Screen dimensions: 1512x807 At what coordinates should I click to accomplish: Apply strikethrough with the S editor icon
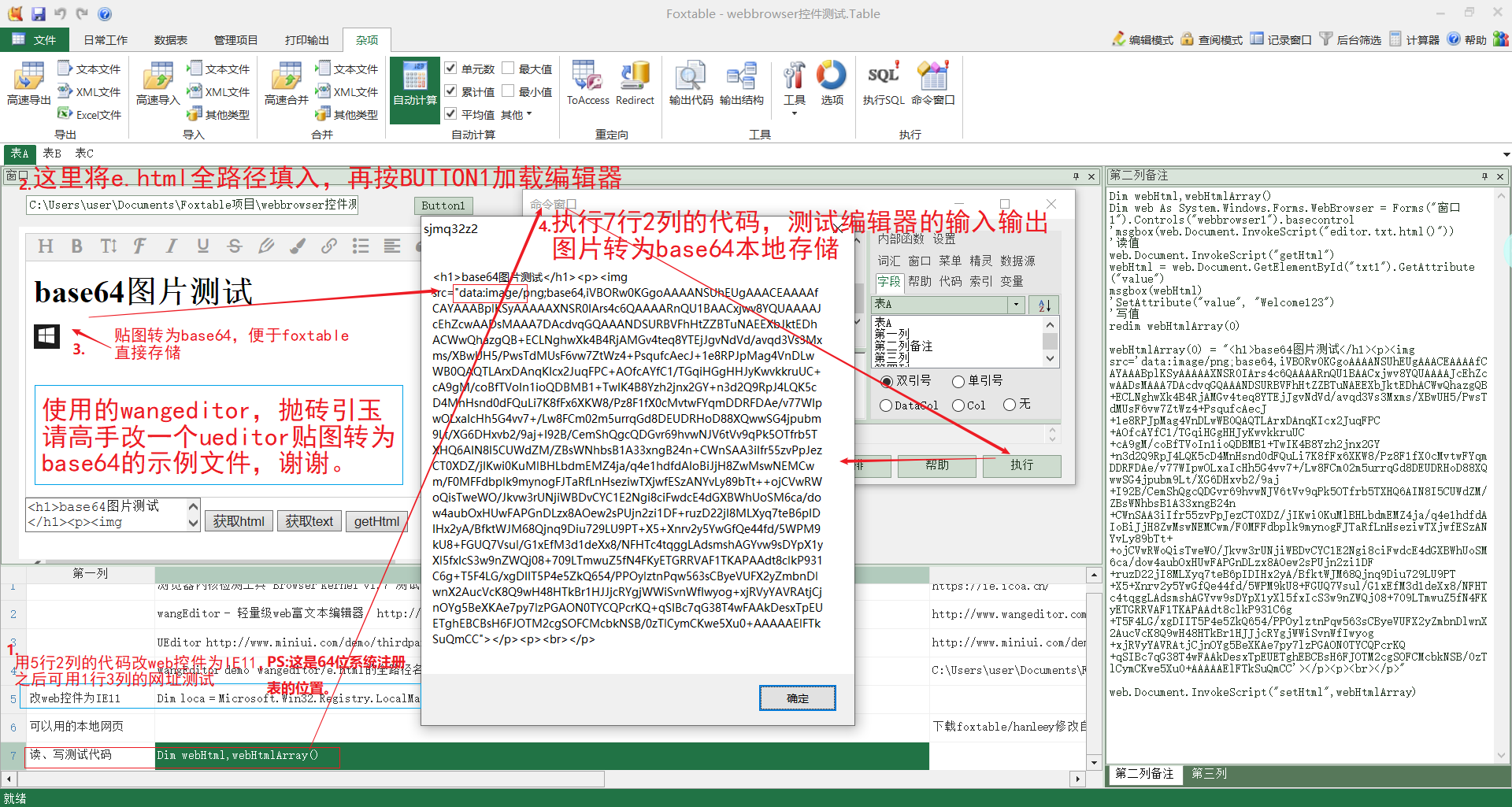coord(235,246)
